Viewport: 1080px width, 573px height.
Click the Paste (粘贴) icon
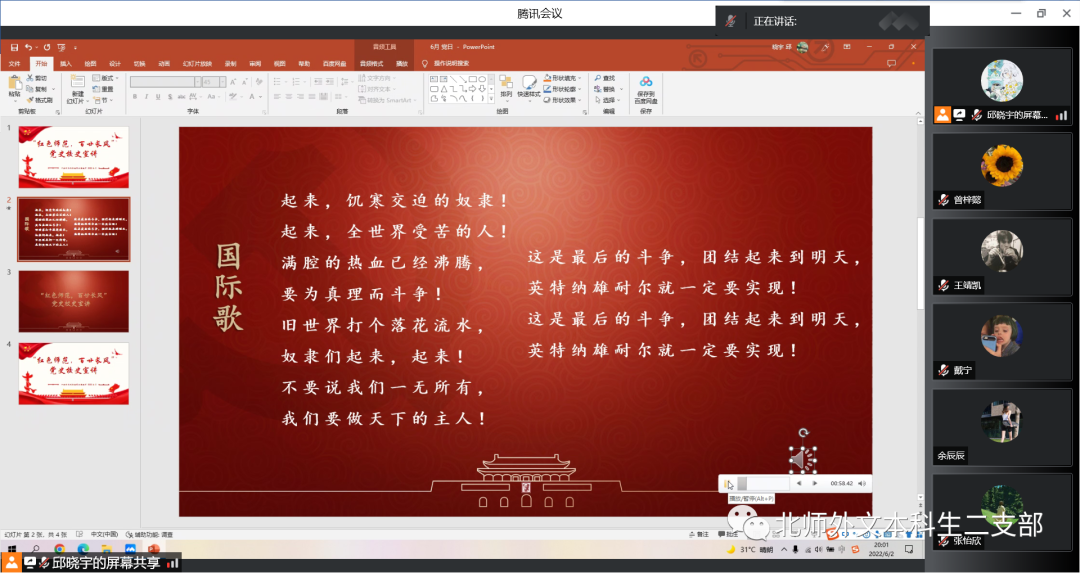14,83
